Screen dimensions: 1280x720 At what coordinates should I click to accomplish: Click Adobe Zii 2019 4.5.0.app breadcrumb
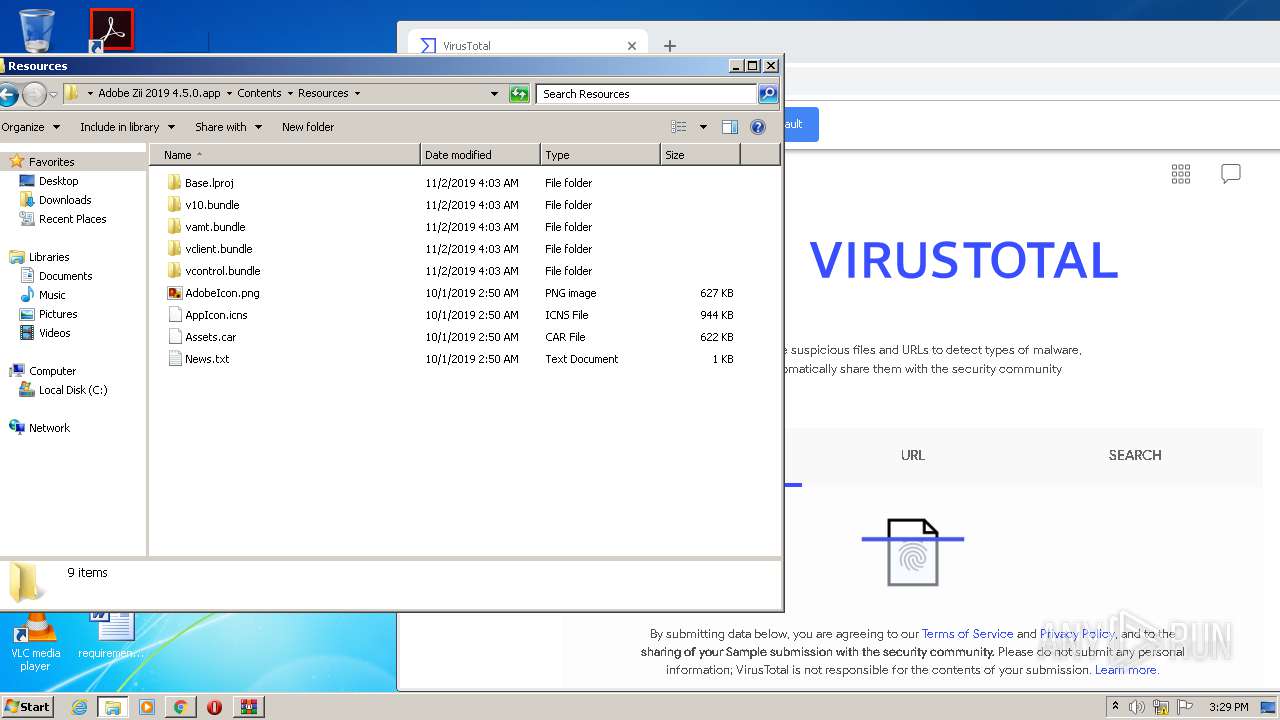(x=159, y=93)
